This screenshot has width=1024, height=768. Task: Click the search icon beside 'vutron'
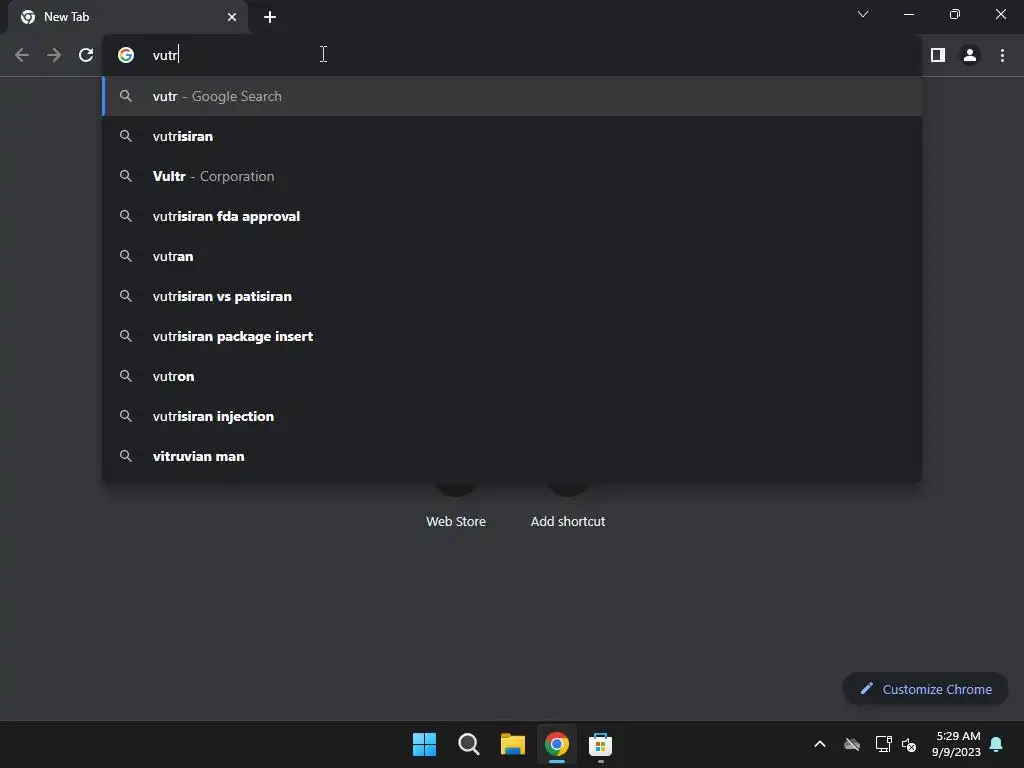[126, 376]
